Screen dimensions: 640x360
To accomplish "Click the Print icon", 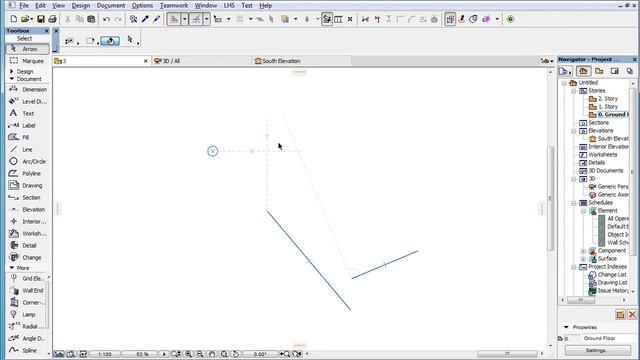I will pos(52,19).
